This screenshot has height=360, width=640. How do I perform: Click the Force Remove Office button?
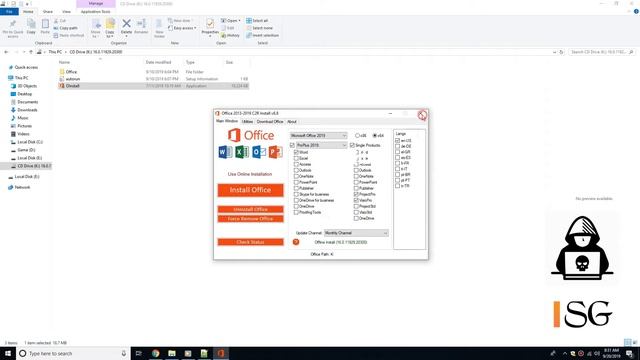coord(250,219)
